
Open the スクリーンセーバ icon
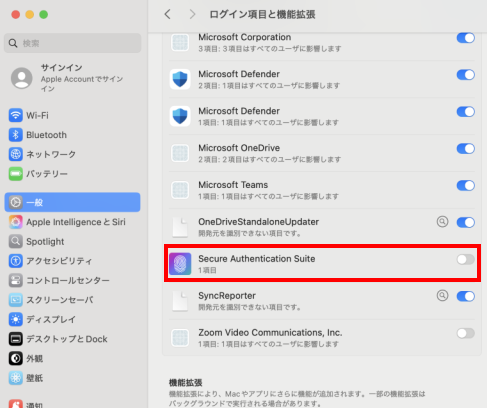click(16, 300)
